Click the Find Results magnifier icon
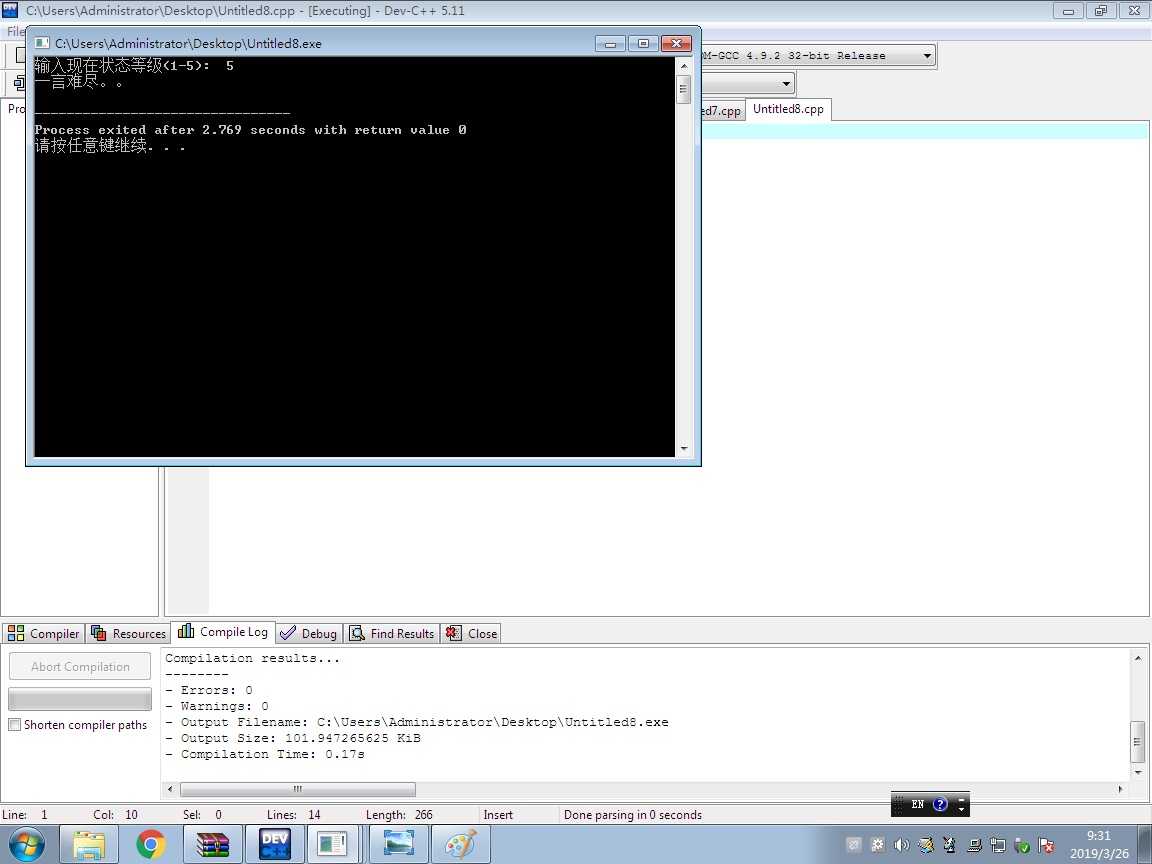This screenshot has height=864, width=1152. coord(357,633)
